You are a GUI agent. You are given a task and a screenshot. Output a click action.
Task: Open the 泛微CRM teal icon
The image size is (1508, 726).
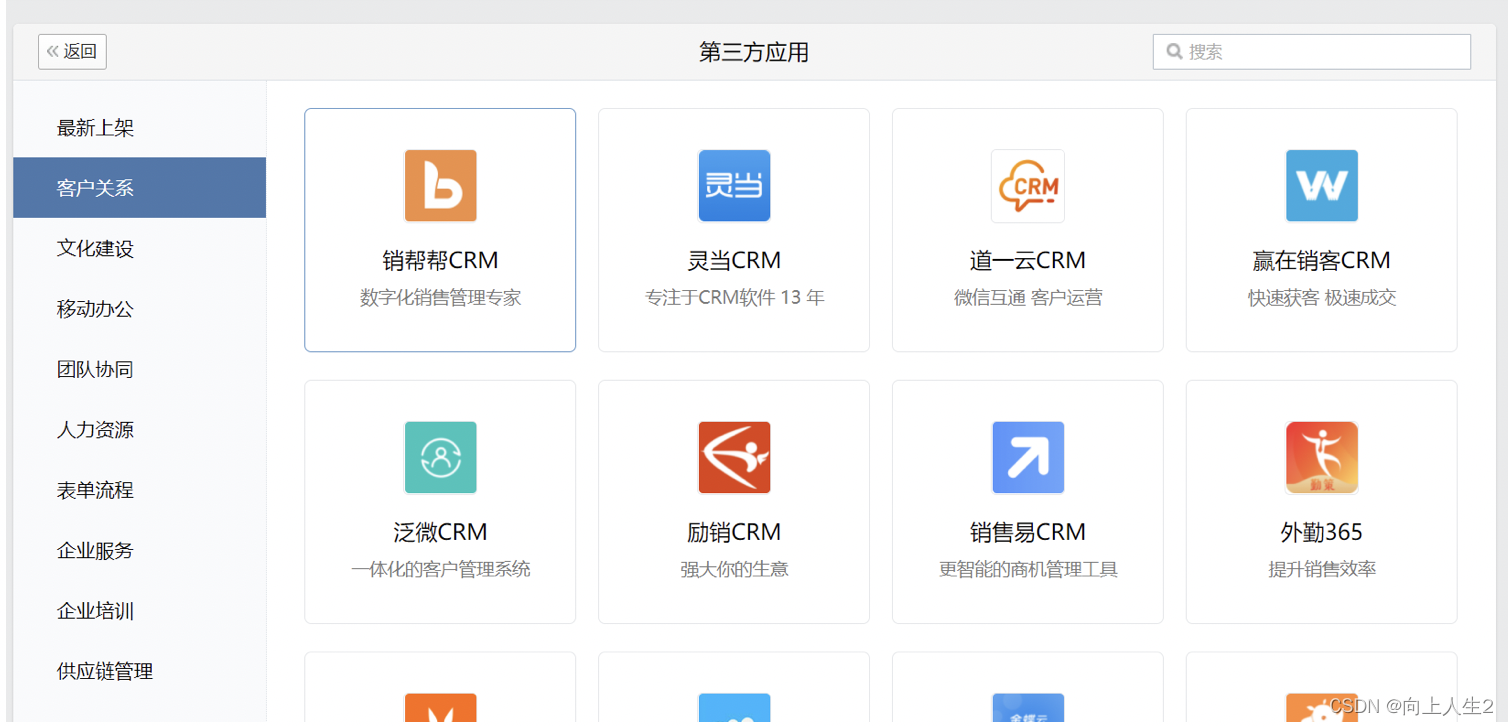(440, 458)
